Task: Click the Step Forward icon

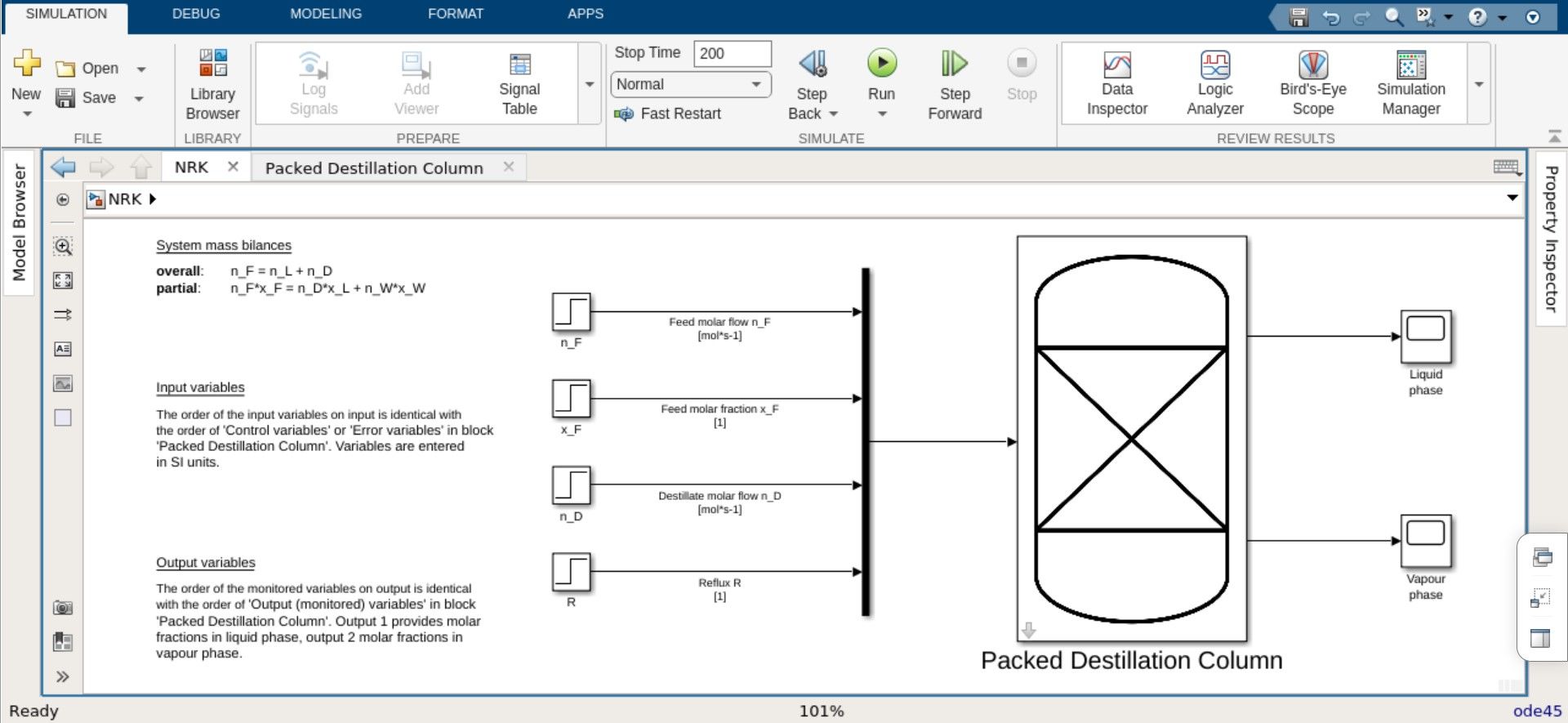Action: tap(954, 64)
